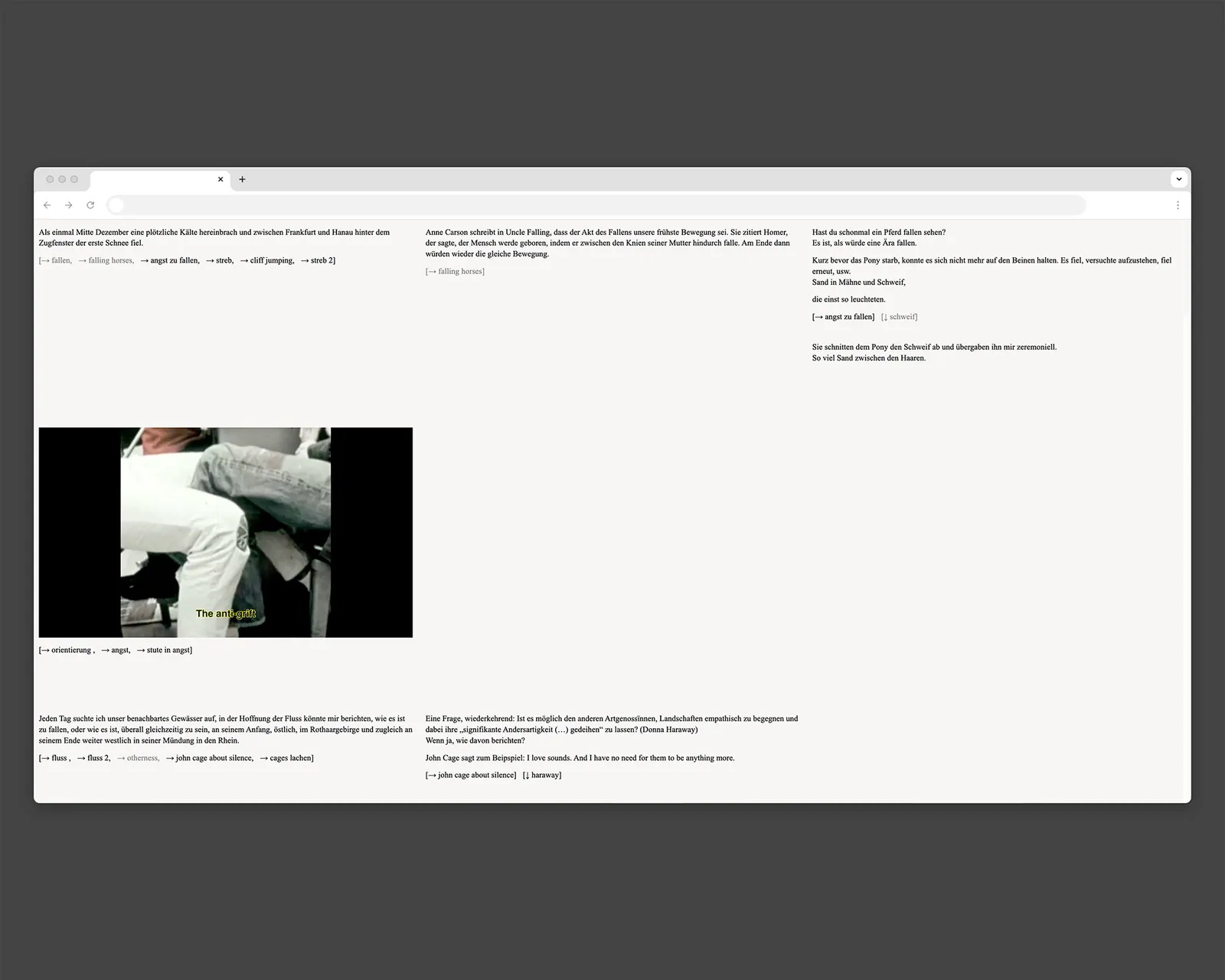Open a new tab with plus icon

click(242, 179)
